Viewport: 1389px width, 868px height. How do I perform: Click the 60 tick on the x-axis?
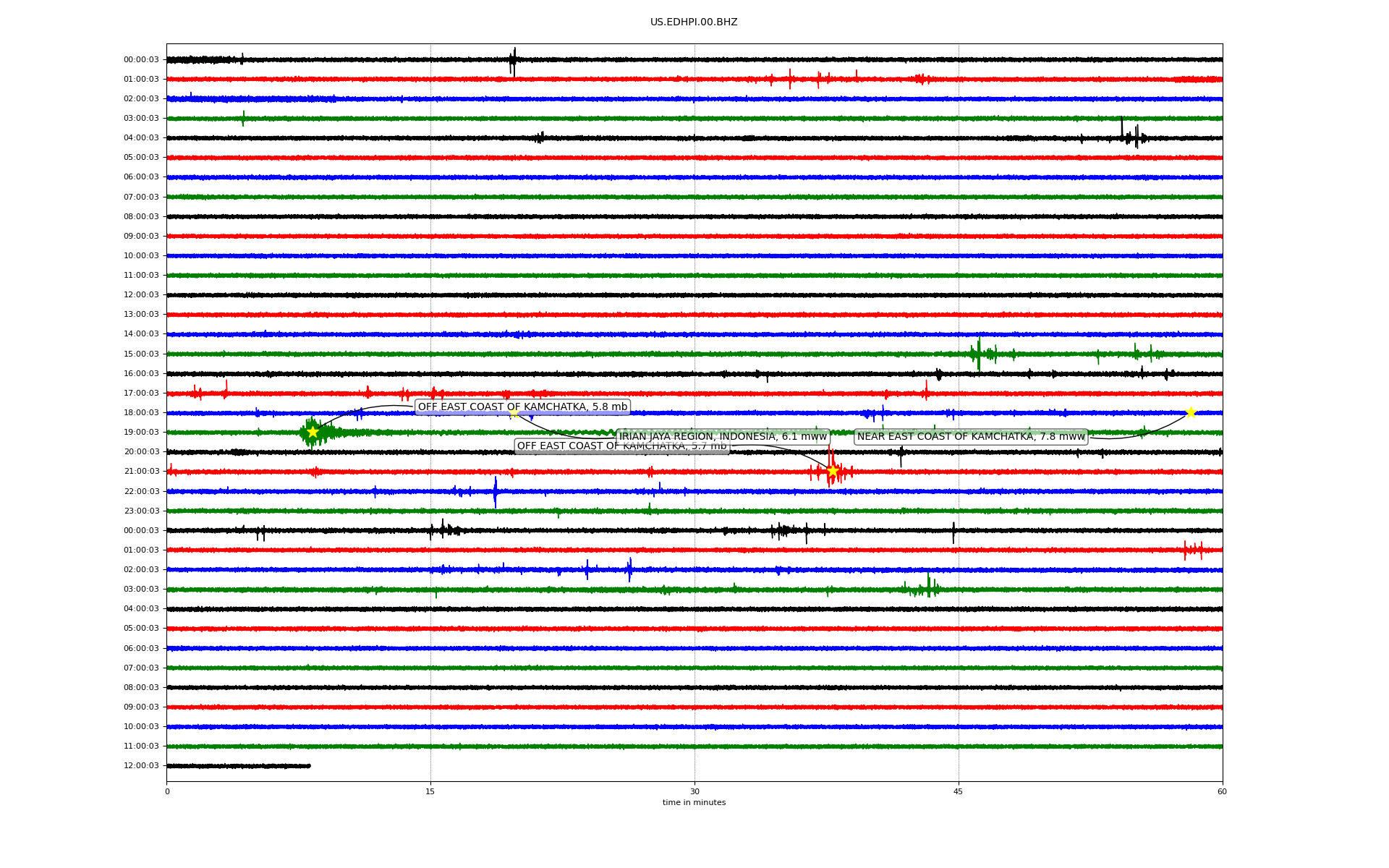tap(1222, 791)
